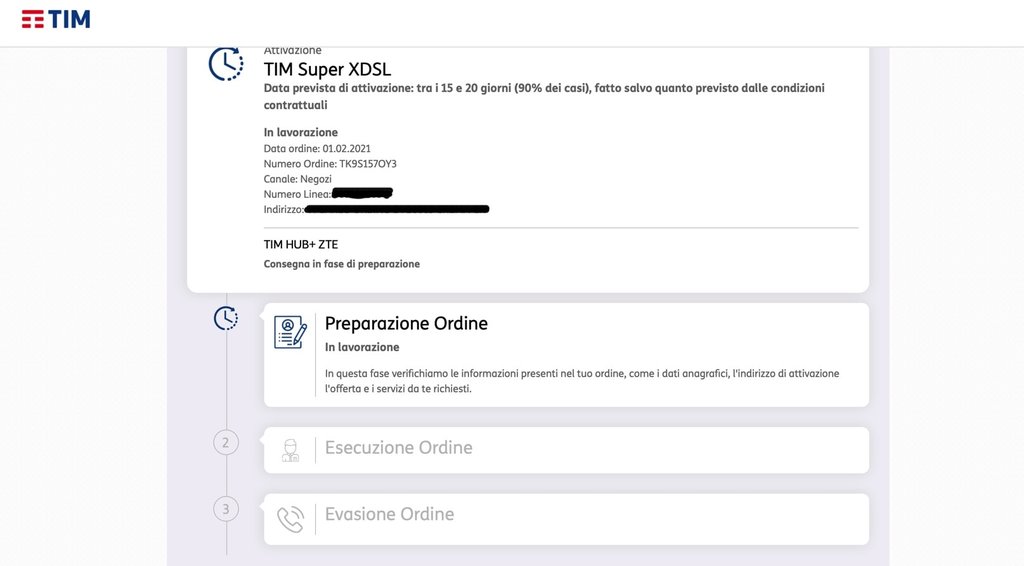Viewport: 1024px width, 566px height.
Task: Click the 'Data prevista di attivazione' notice text
Action: (x=544, y=97)
